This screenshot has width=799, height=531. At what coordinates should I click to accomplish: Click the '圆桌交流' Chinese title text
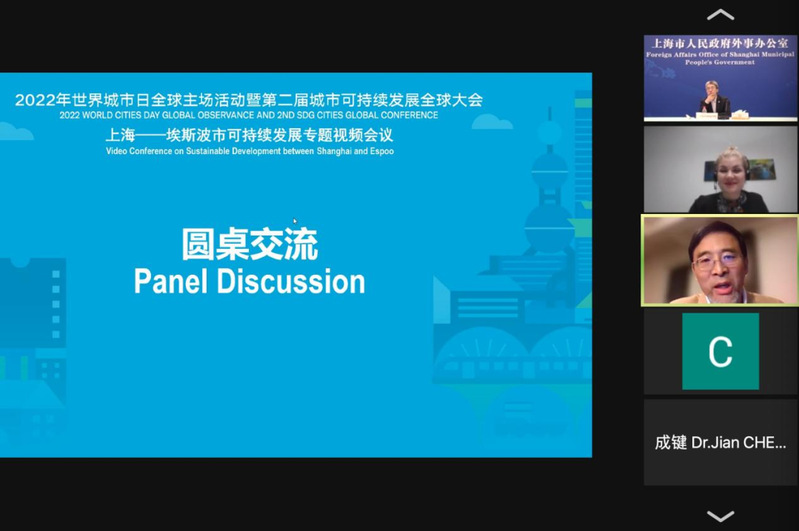[x=249, y=243]
